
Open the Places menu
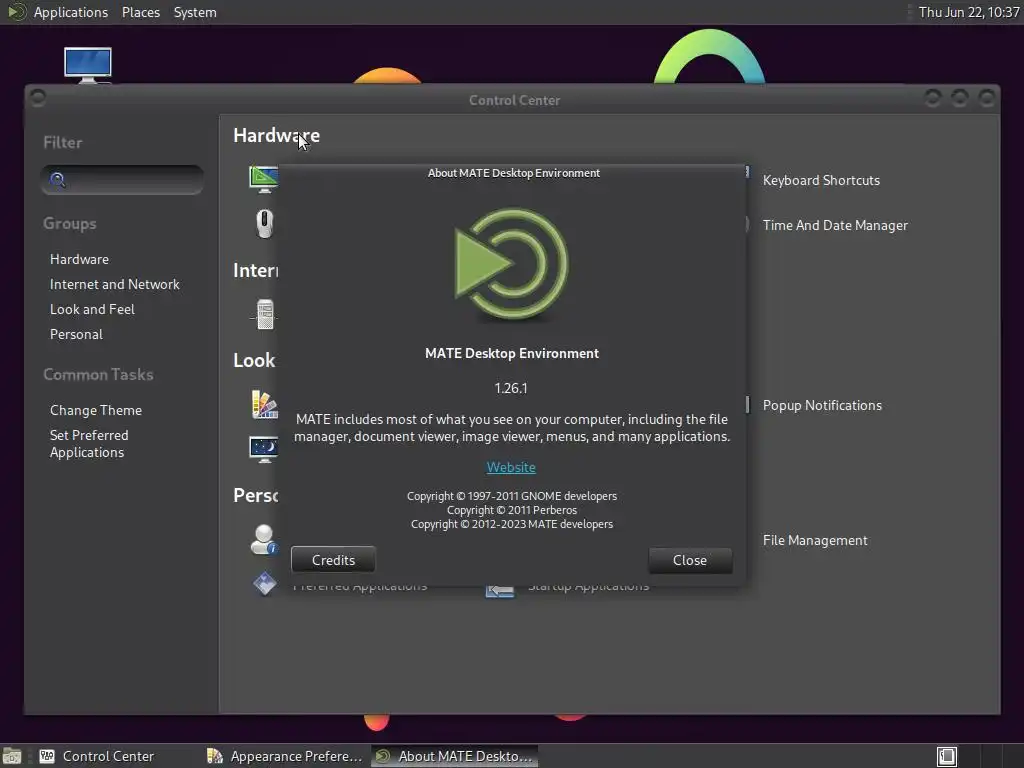pyautogui.click(x=140, y=12)
